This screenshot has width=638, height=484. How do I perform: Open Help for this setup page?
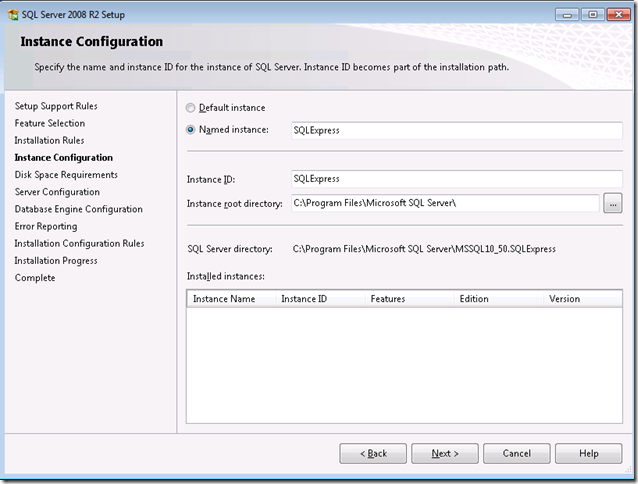588,453
